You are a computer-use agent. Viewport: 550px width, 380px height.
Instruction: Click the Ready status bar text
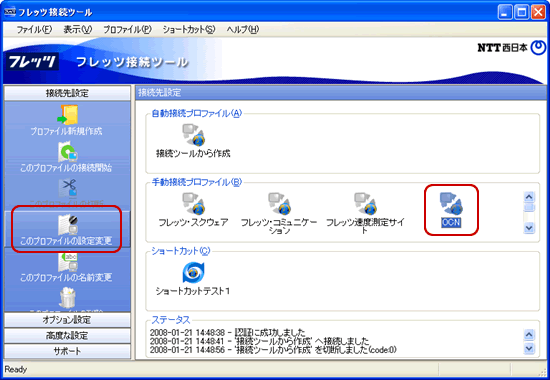15,369
